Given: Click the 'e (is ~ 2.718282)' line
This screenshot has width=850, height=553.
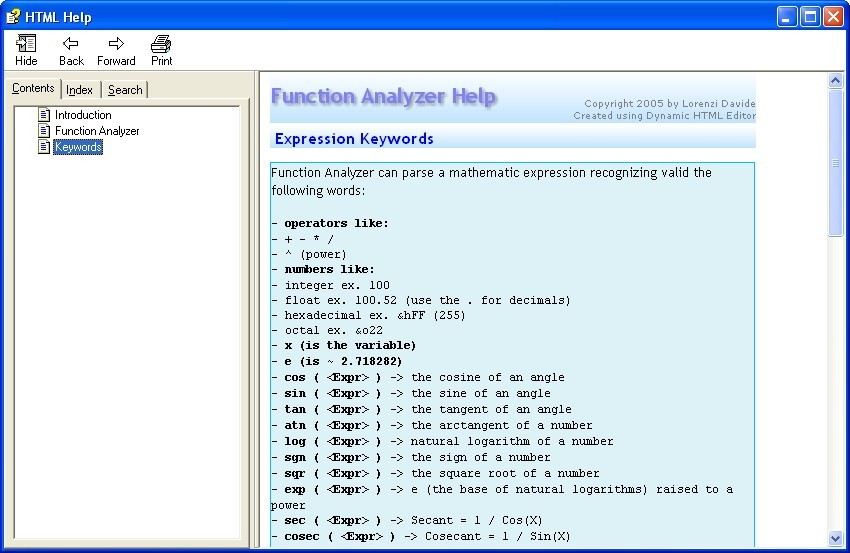Looking at the screenshot, I should click(337, 362).
